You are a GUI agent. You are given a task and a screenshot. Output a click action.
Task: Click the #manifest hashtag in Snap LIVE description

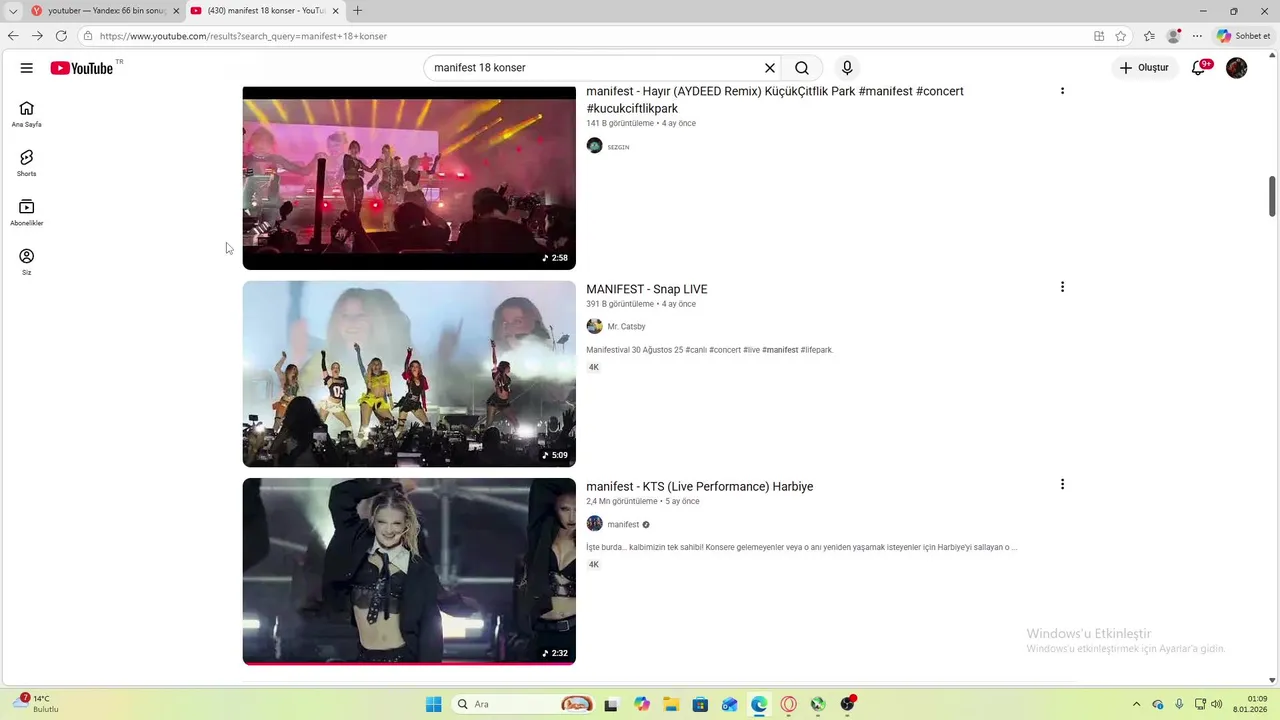coord(780,350)
